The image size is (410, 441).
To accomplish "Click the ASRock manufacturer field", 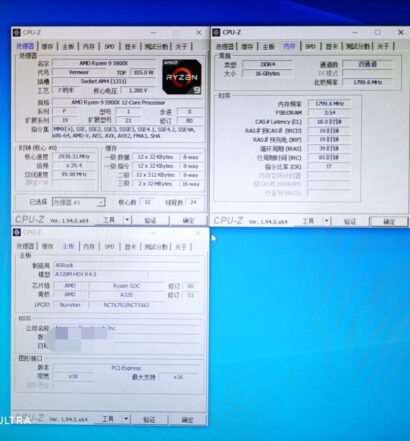I will click(x=127, y=265).
